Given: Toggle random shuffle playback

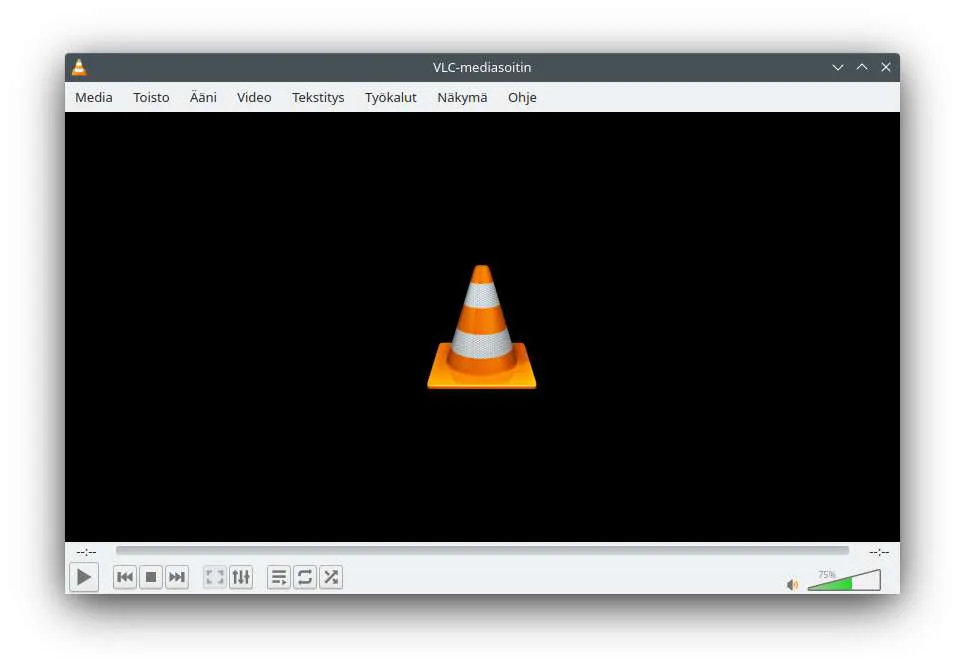Looking at the screenshot, I should (x=330, y=577).
